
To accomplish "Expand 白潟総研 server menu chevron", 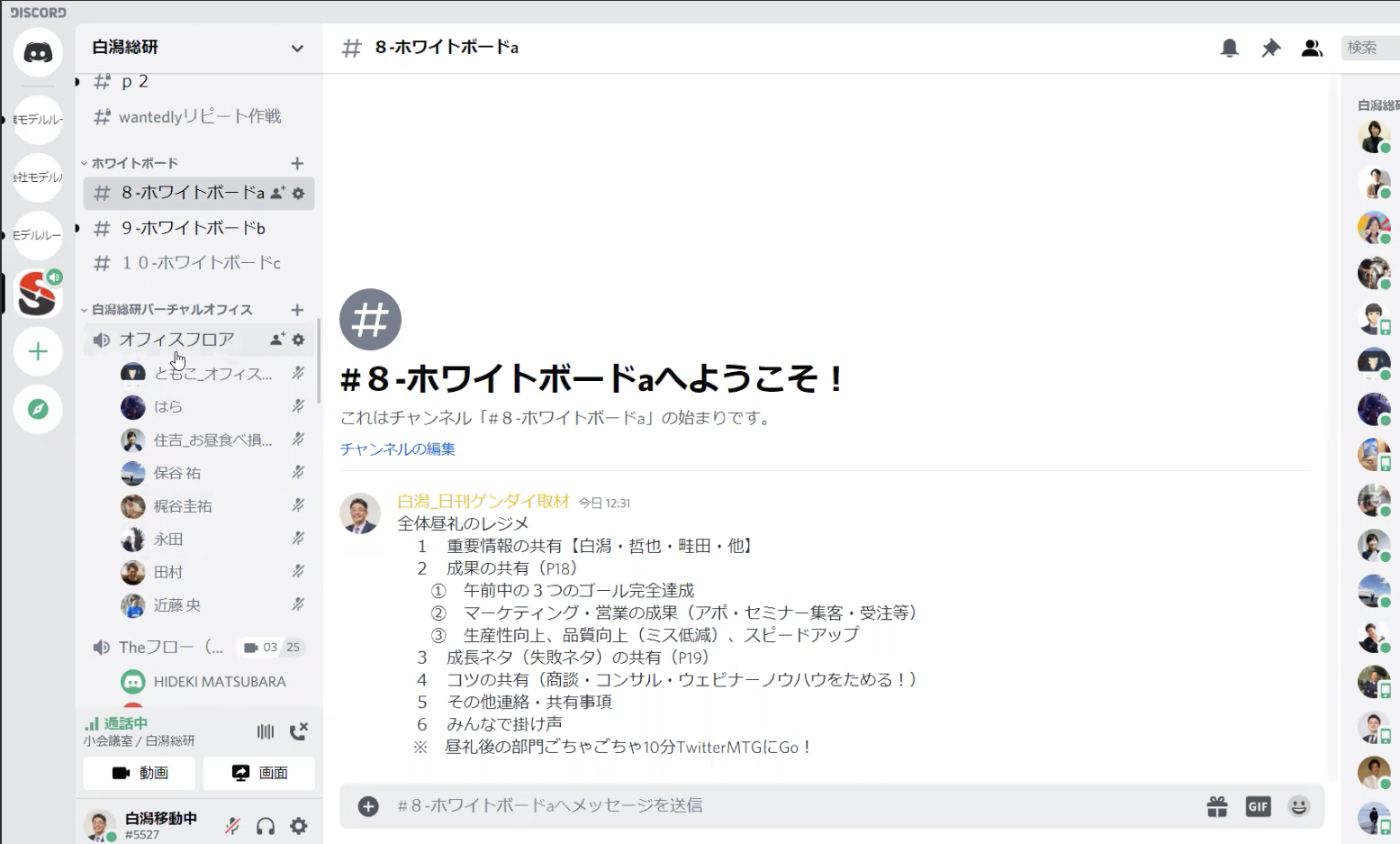I will pyautogui.click(x=297, y=49).
